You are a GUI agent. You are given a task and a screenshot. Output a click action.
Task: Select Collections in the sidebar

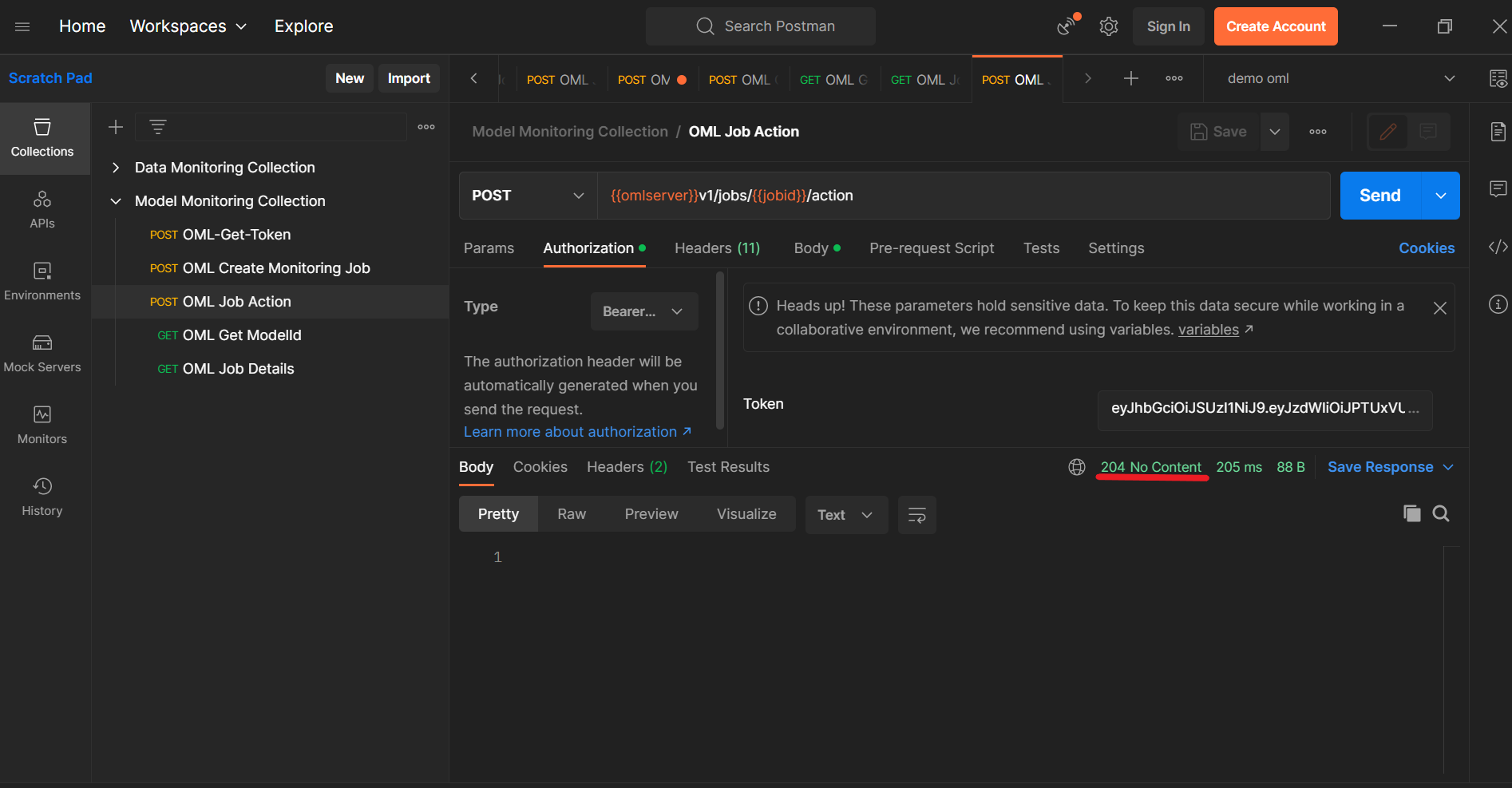(x=42, y=138)
